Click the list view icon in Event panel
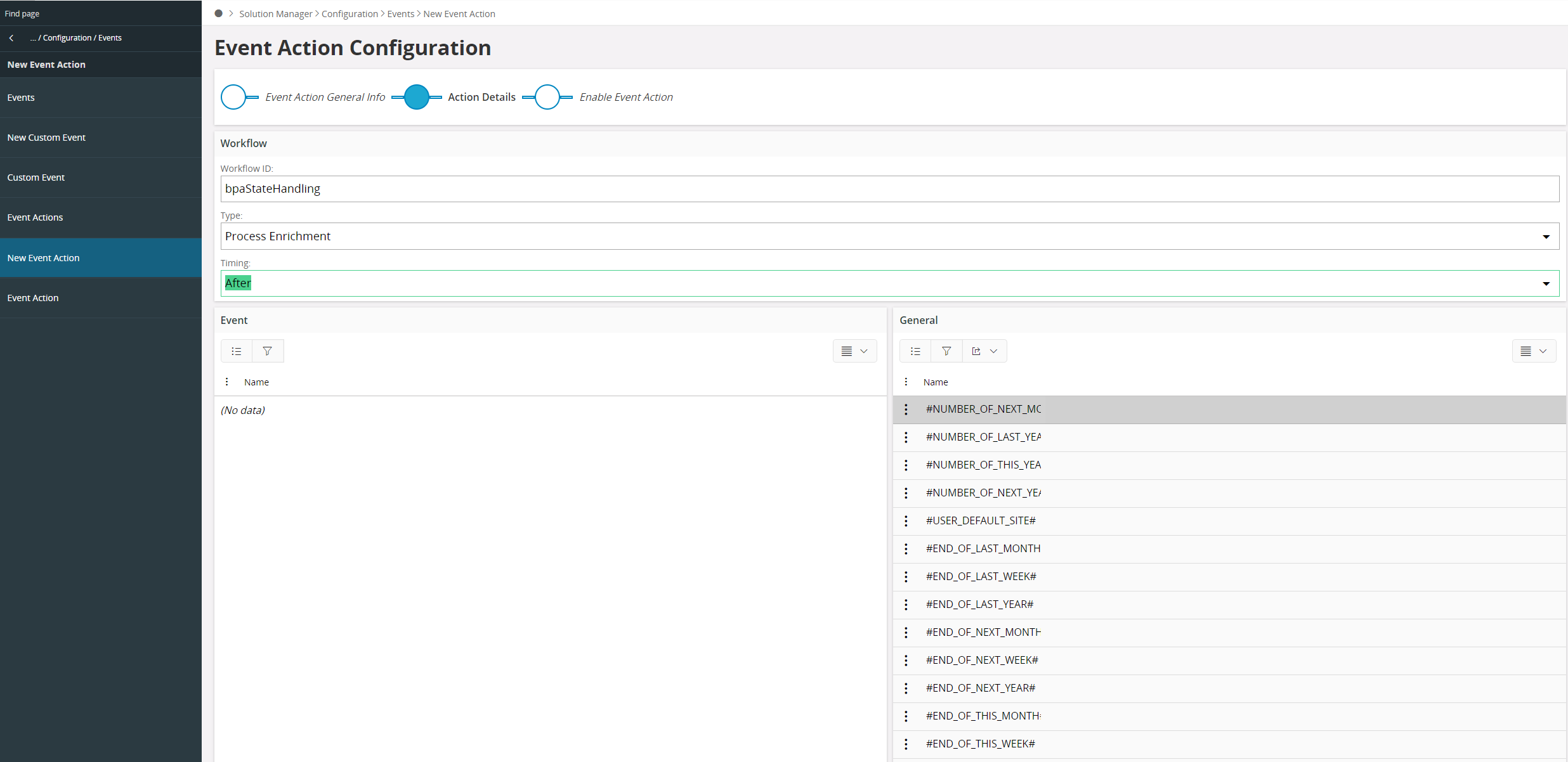Viewport: 1568px width, 762px height. pyautogui.click(x=237, y=351)
